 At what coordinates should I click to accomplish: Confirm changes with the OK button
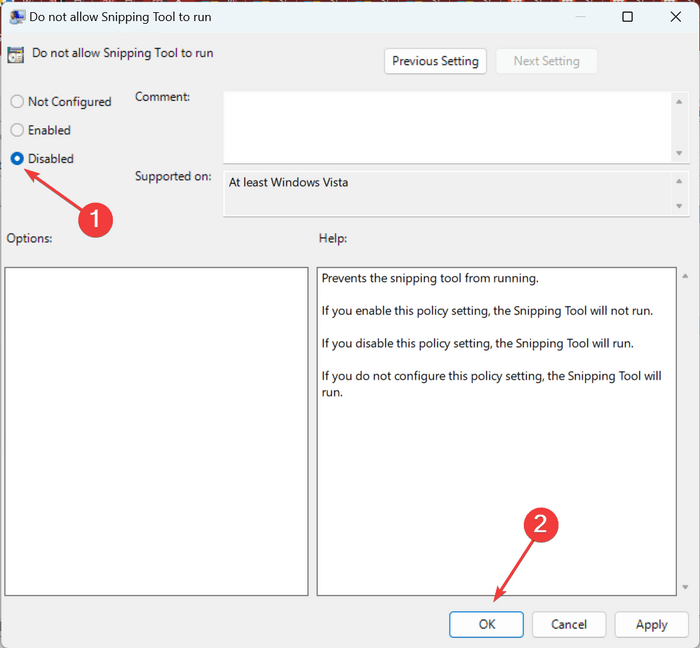pyautogui.click(x=487, y=624)
